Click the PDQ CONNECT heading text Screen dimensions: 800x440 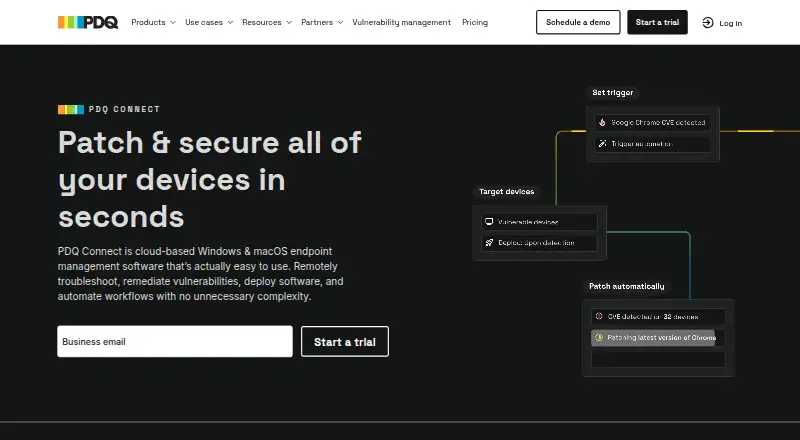pos(124,109)
